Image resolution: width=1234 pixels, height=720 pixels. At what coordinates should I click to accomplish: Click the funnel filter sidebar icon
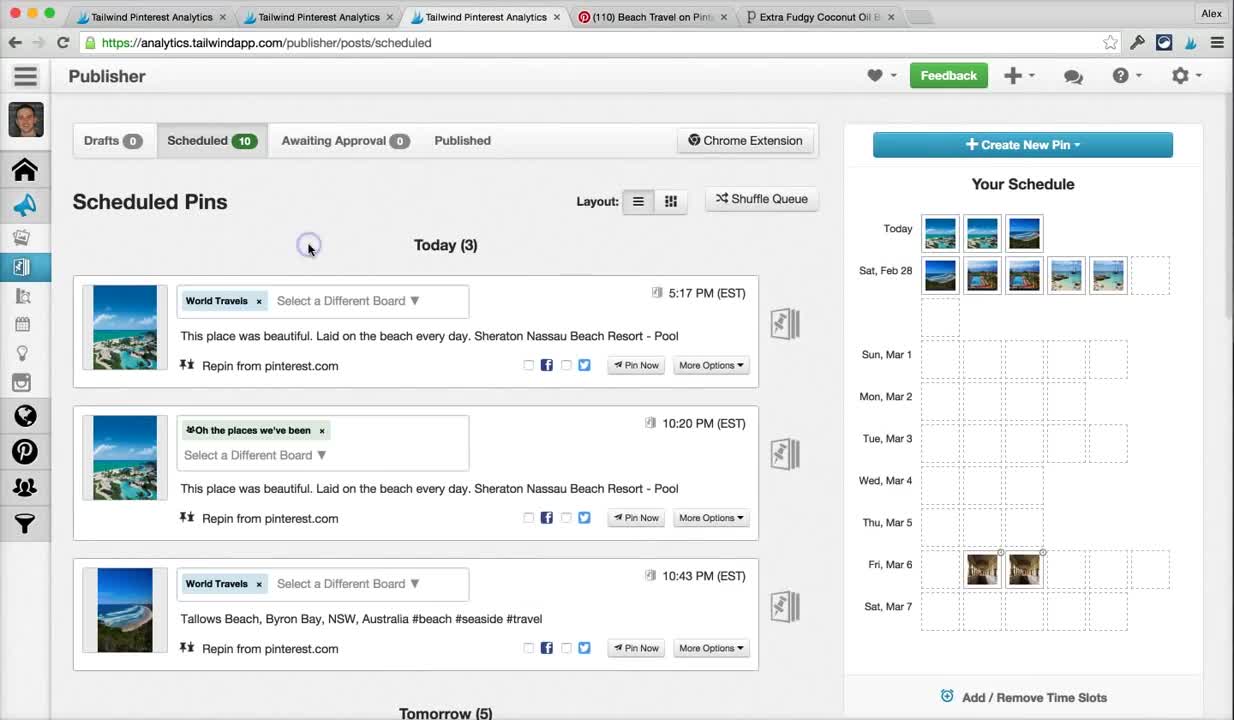pos(25,523)
